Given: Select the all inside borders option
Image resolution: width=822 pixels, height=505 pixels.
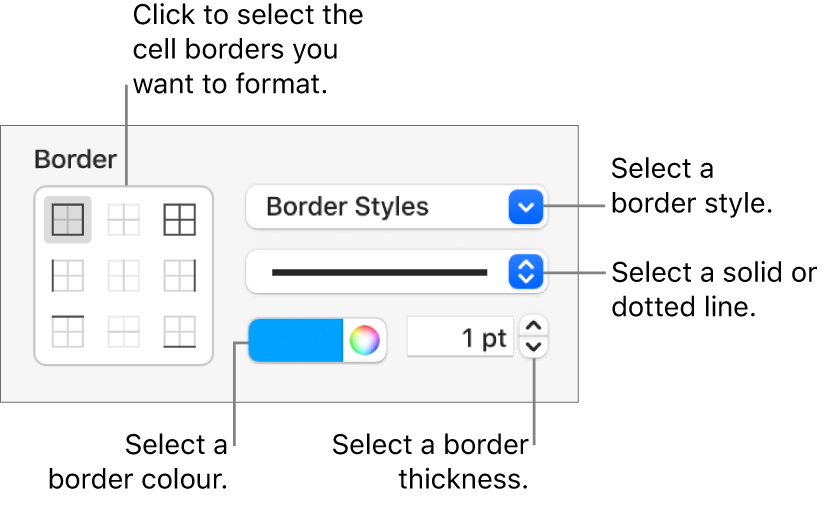Looking at the screenshot, I should coord(124,220).
